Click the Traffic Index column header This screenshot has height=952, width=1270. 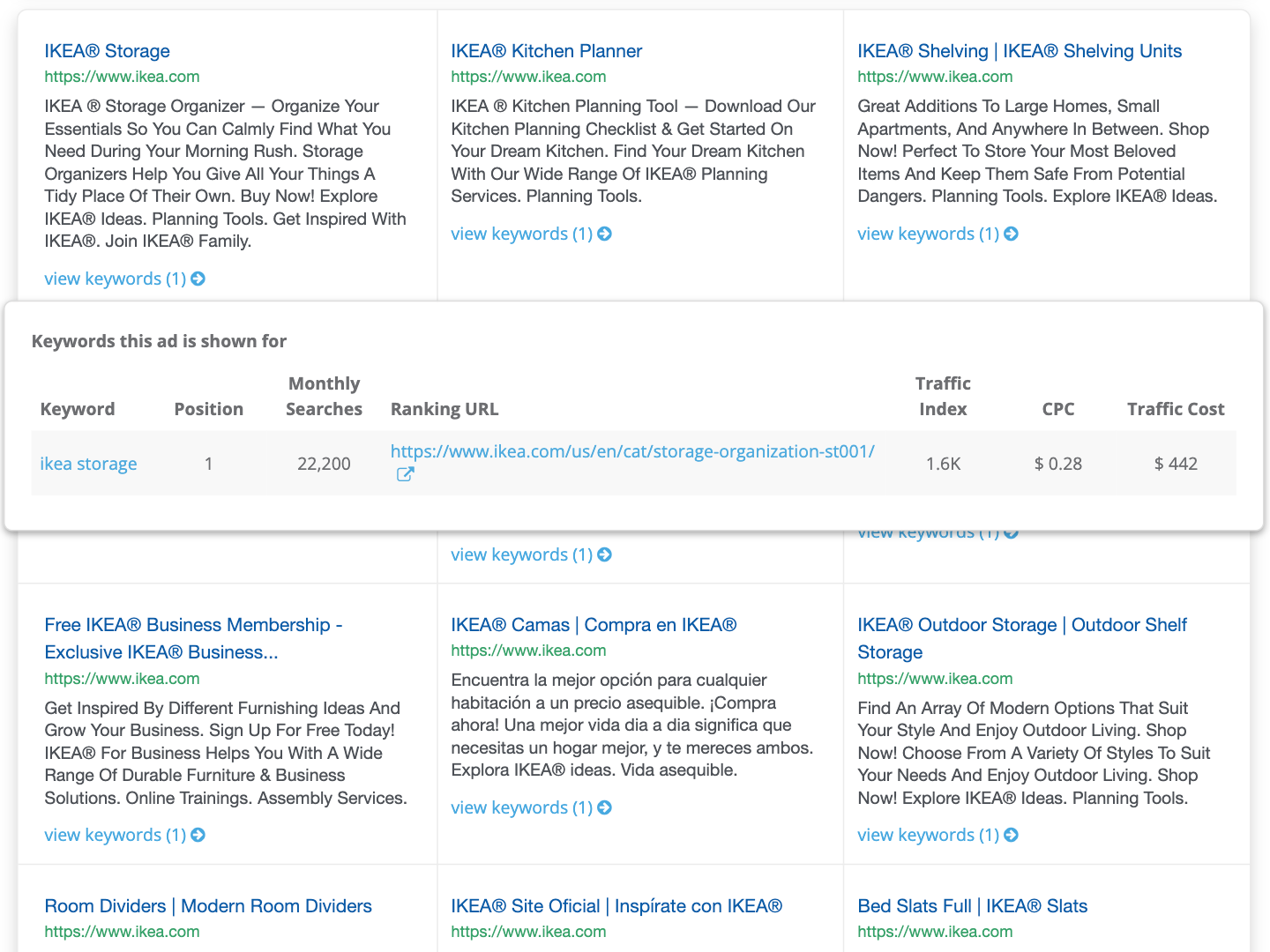tap(943, 397)
